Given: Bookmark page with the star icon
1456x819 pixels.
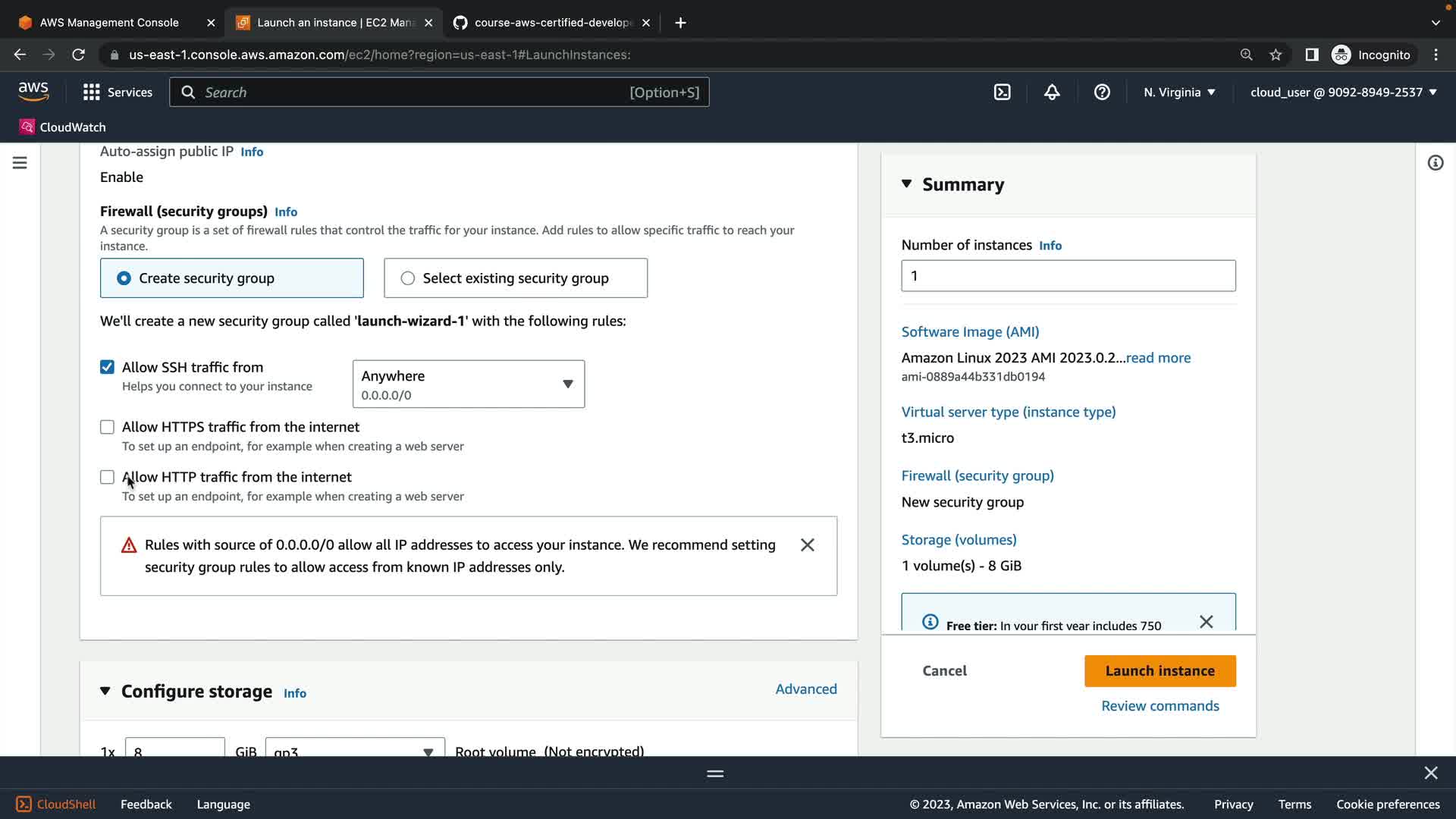Looking at the screenshot, I should click(1276, 55).
